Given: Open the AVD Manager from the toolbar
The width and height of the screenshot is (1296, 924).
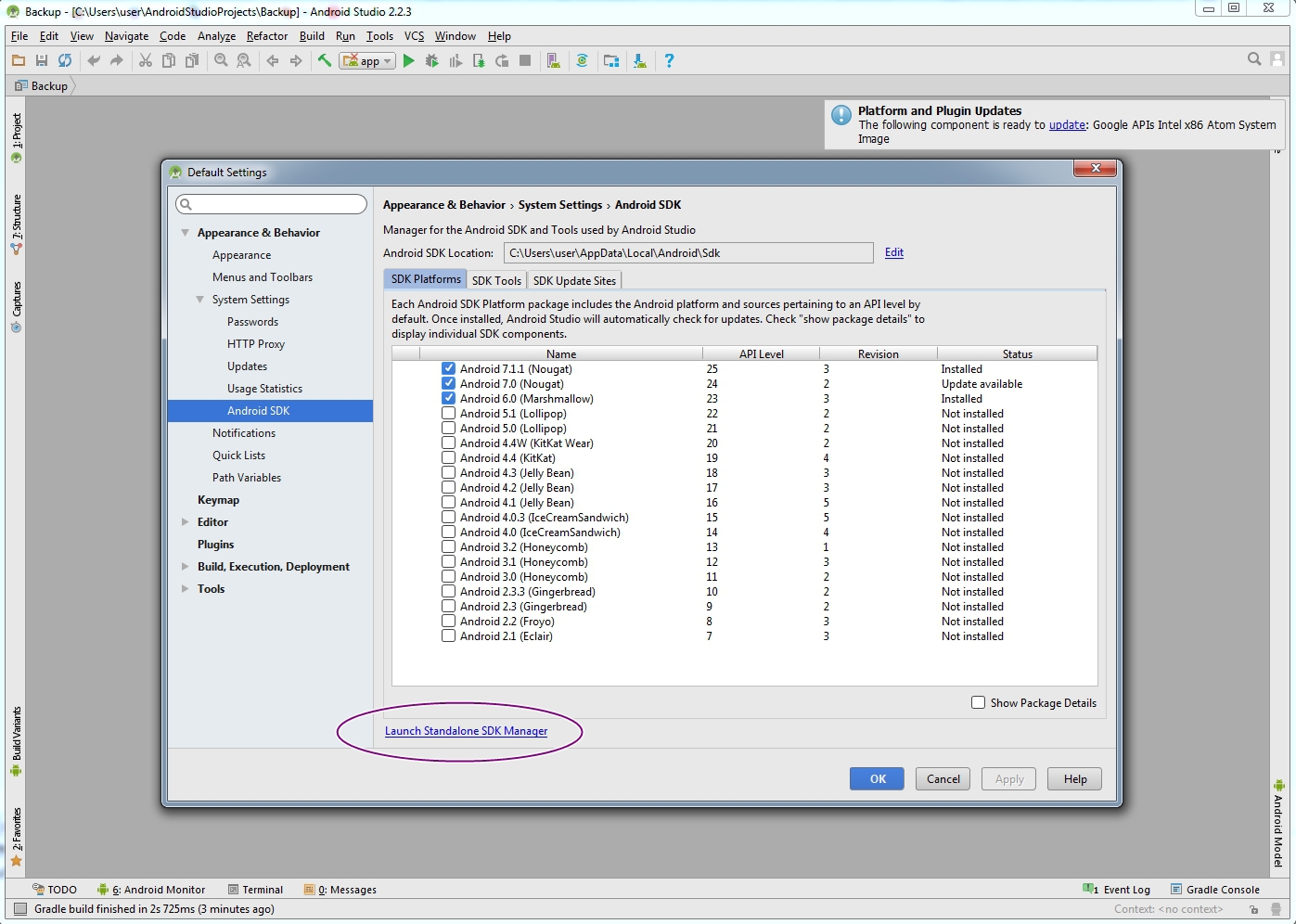Looking at the screenshot, I should [x=554, y=61].
